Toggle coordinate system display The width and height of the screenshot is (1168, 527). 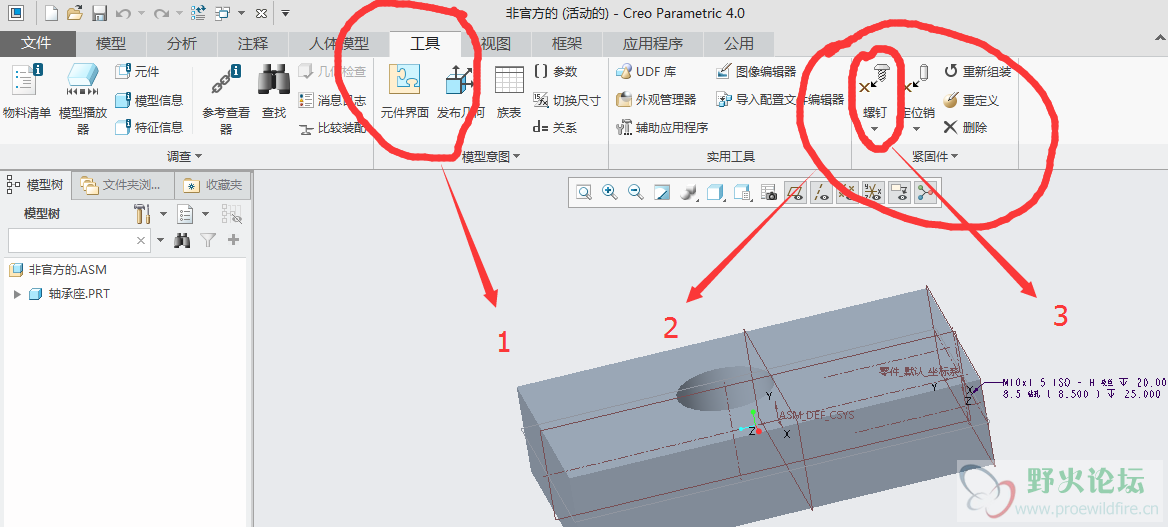coord(872,193)
